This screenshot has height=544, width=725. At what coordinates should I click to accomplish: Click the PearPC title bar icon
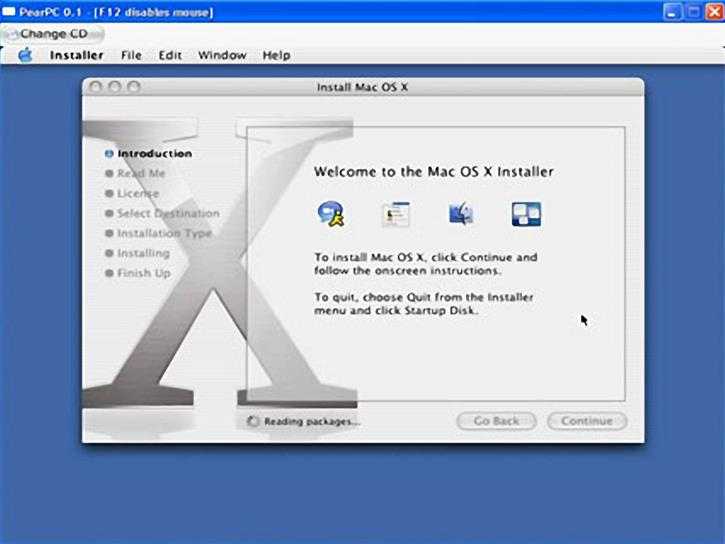(x=8, y=12)
